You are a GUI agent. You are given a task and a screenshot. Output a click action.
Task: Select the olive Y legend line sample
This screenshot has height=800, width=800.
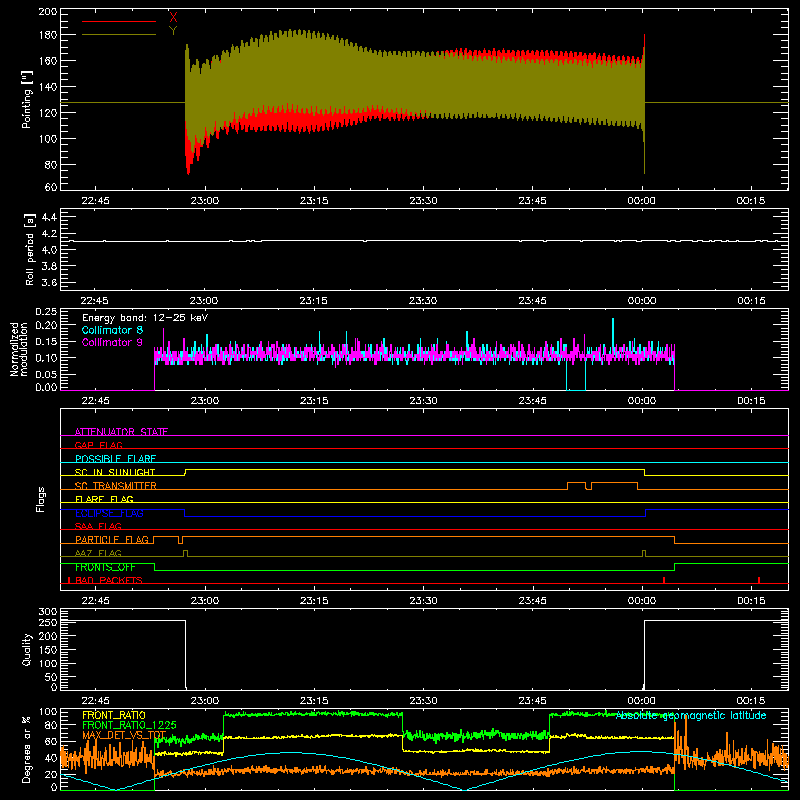119,35
